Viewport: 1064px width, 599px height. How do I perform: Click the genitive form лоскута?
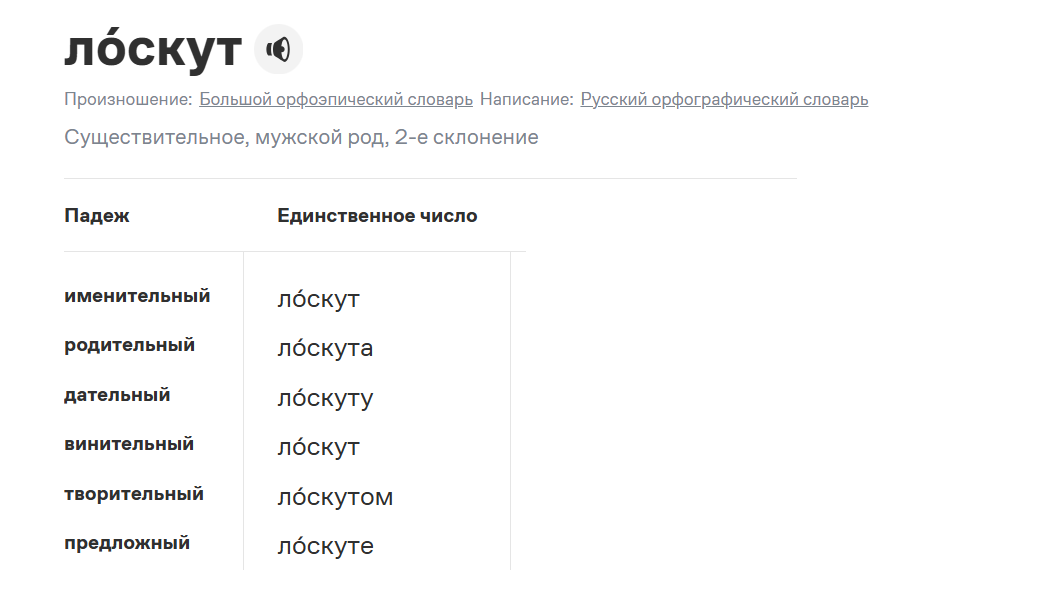(325, 347)
